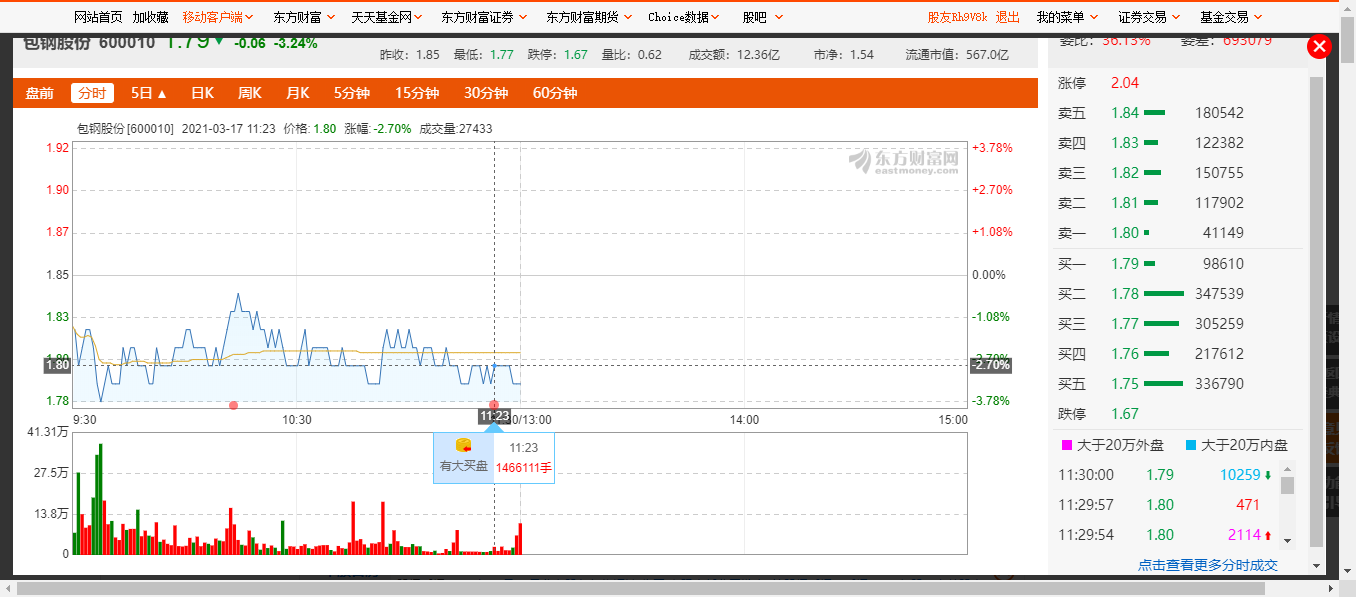Click the magenta large outer-volume legend square

(1066, 445)
